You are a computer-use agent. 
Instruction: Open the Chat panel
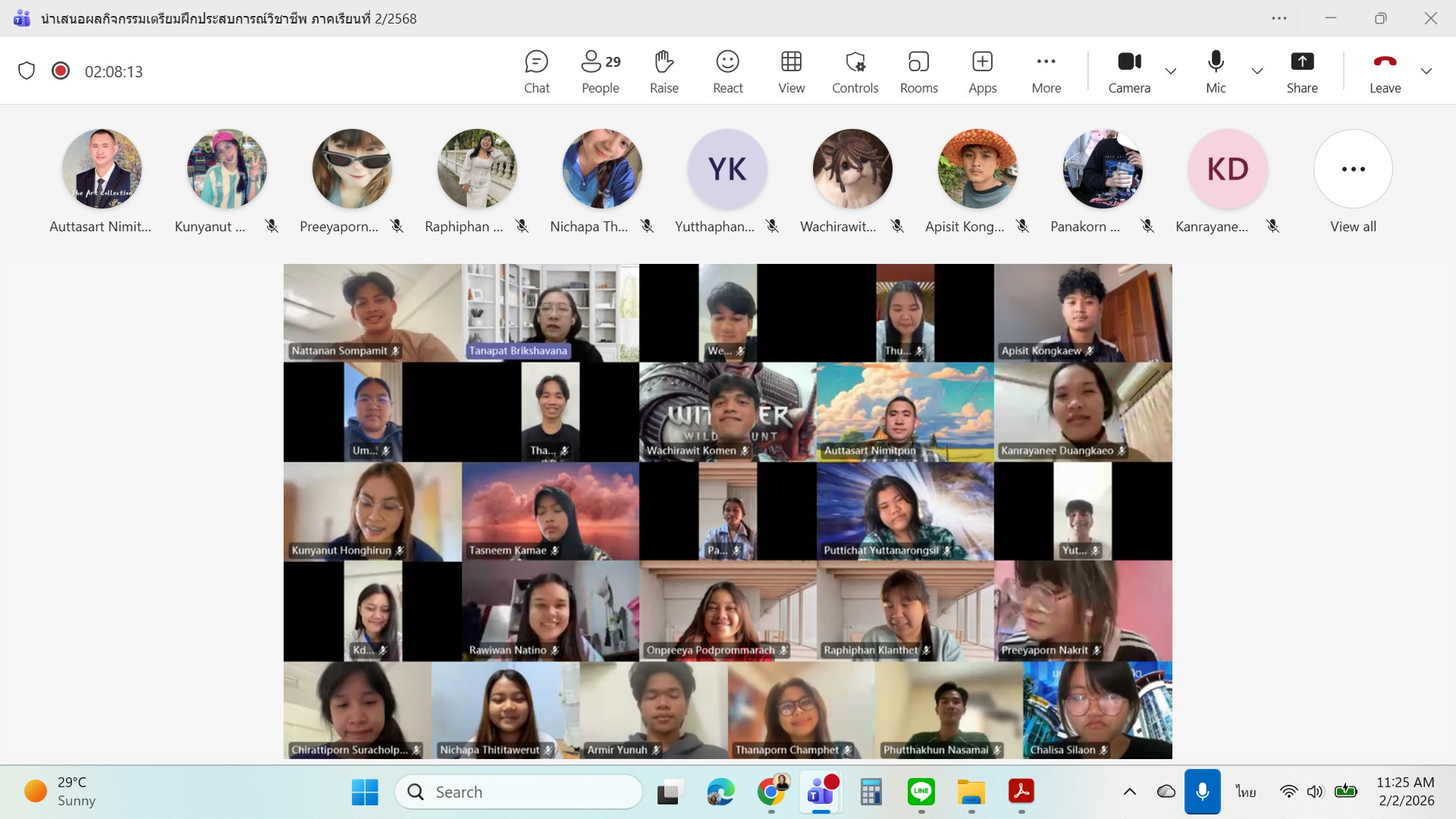point(536,71)
